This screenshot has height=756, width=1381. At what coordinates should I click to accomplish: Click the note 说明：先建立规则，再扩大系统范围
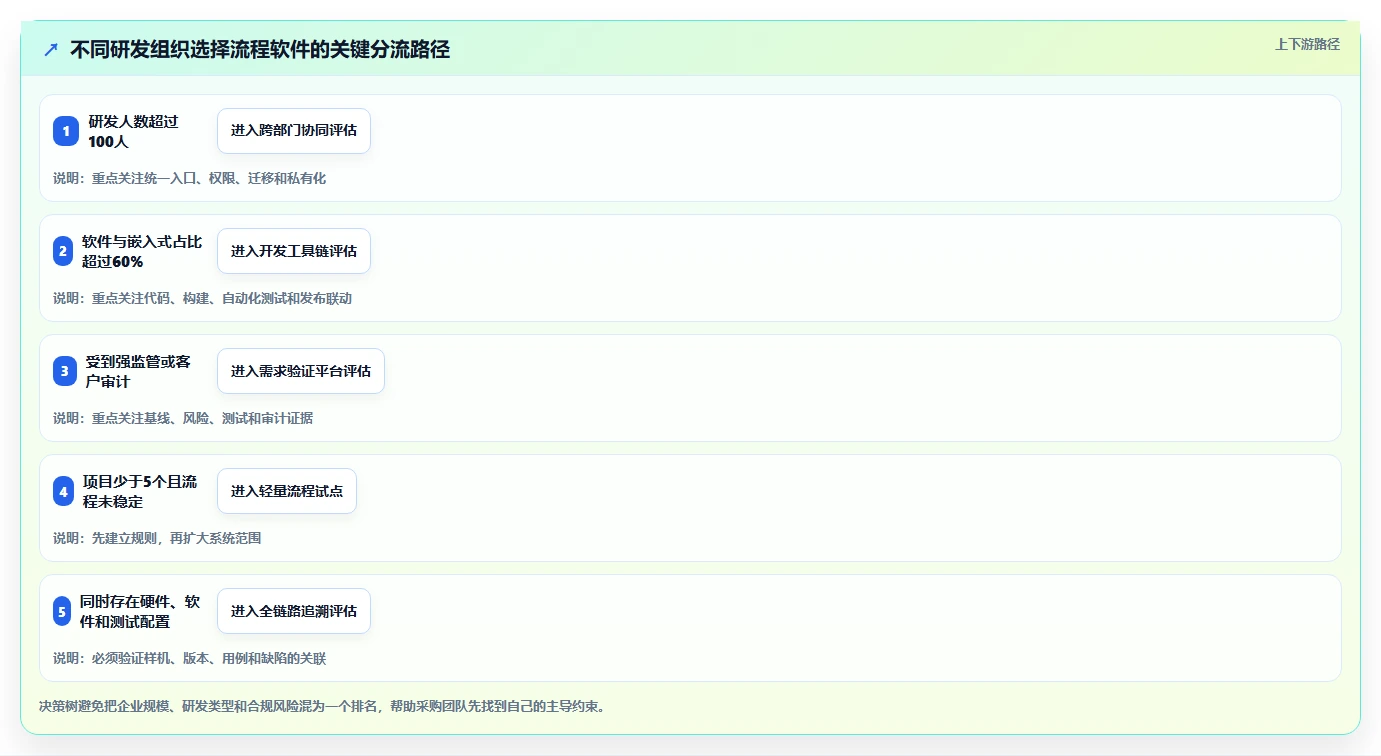pyautogui.click(x=157, y=538)
